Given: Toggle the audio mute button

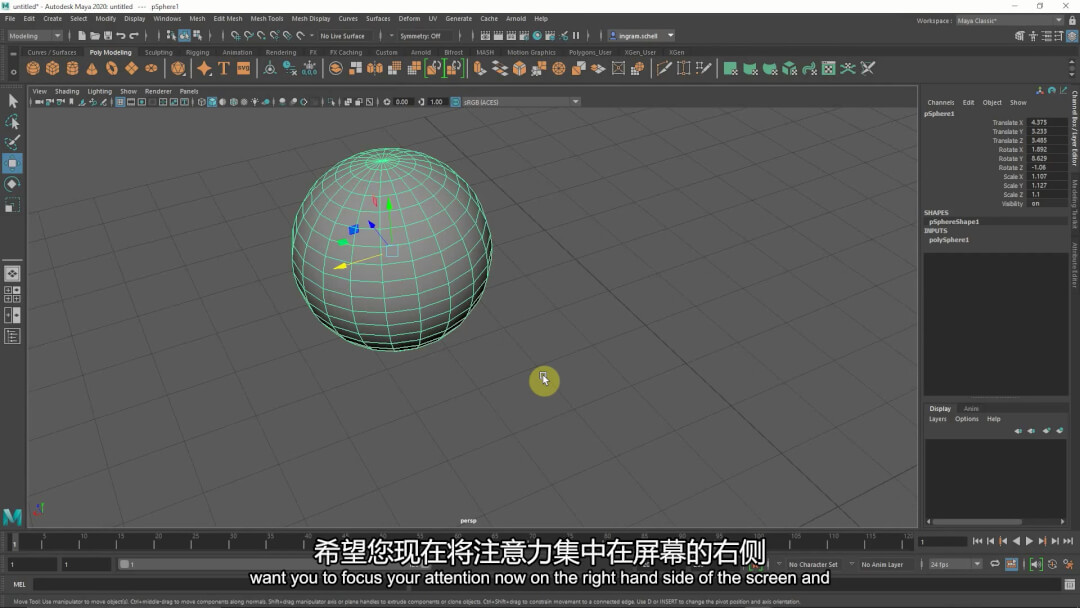Looking at the screenshot, I should tap(1036, 564).
